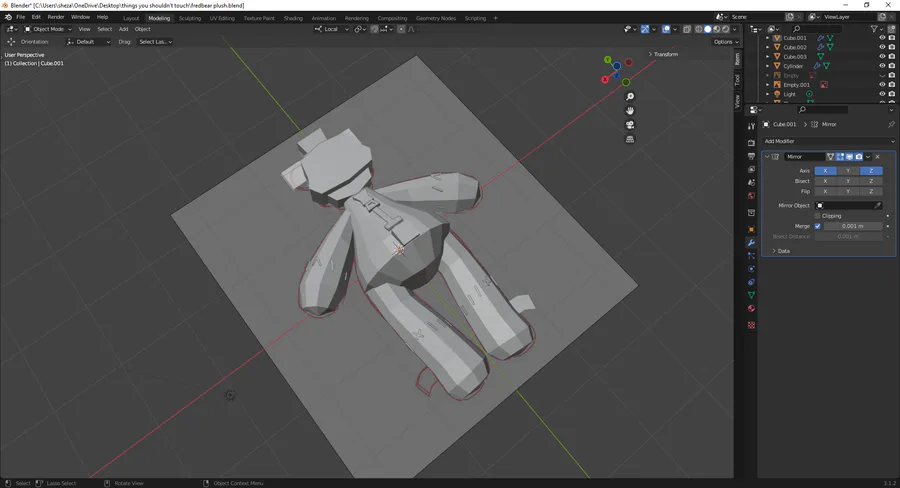The height and width of the screenshot is (488, 900).
Task: Switch to the Shading workspace tab
Action: [293, 18]
